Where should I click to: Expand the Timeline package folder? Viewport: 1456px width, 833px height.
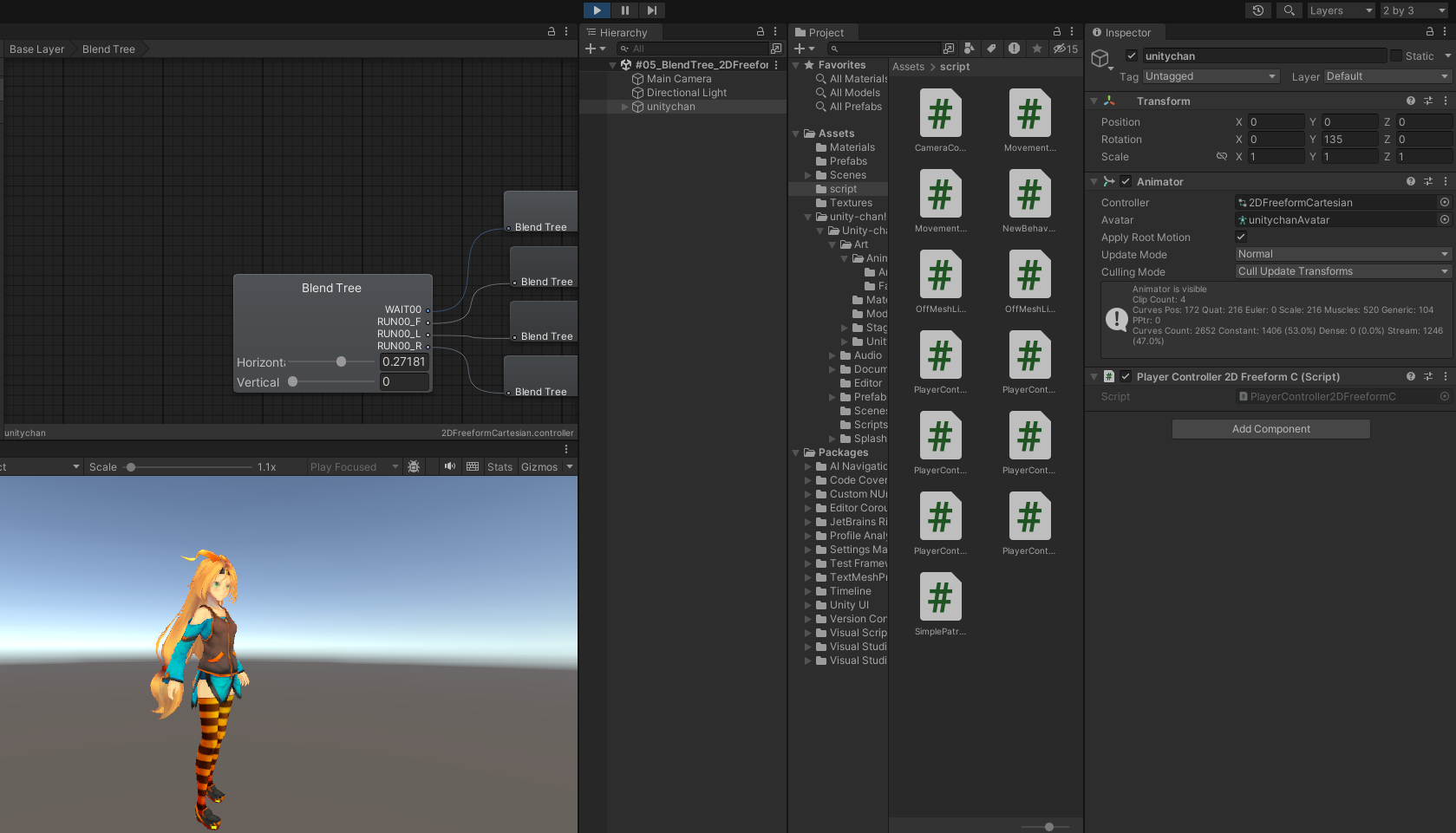(808, 591)
